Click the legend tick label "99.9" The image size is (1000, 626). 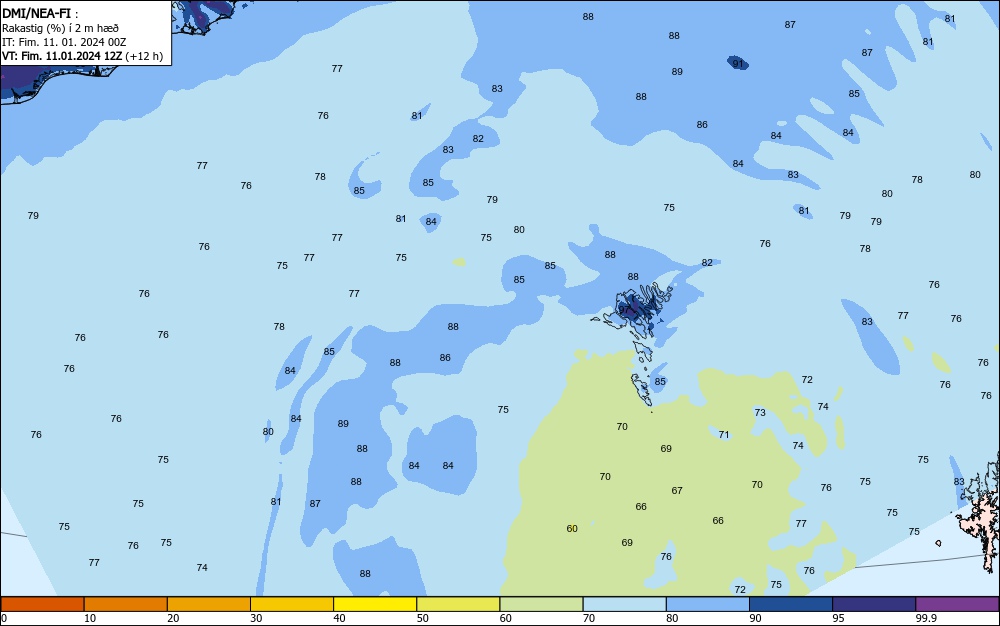[926, 618]
